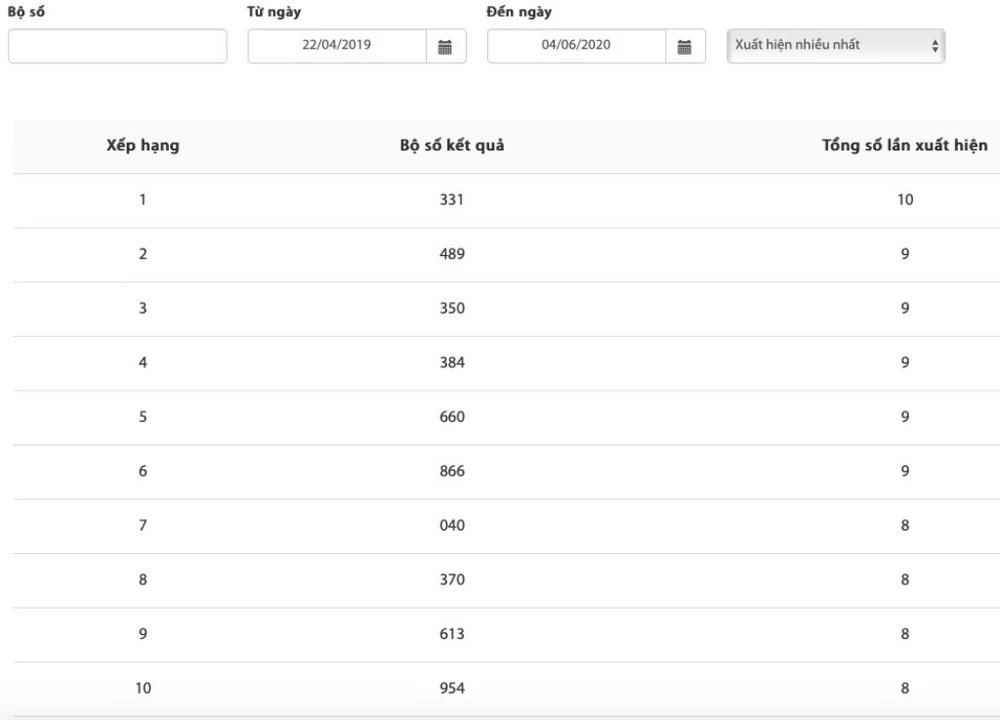Select result number 613 in the table

[x=452, y=634]
